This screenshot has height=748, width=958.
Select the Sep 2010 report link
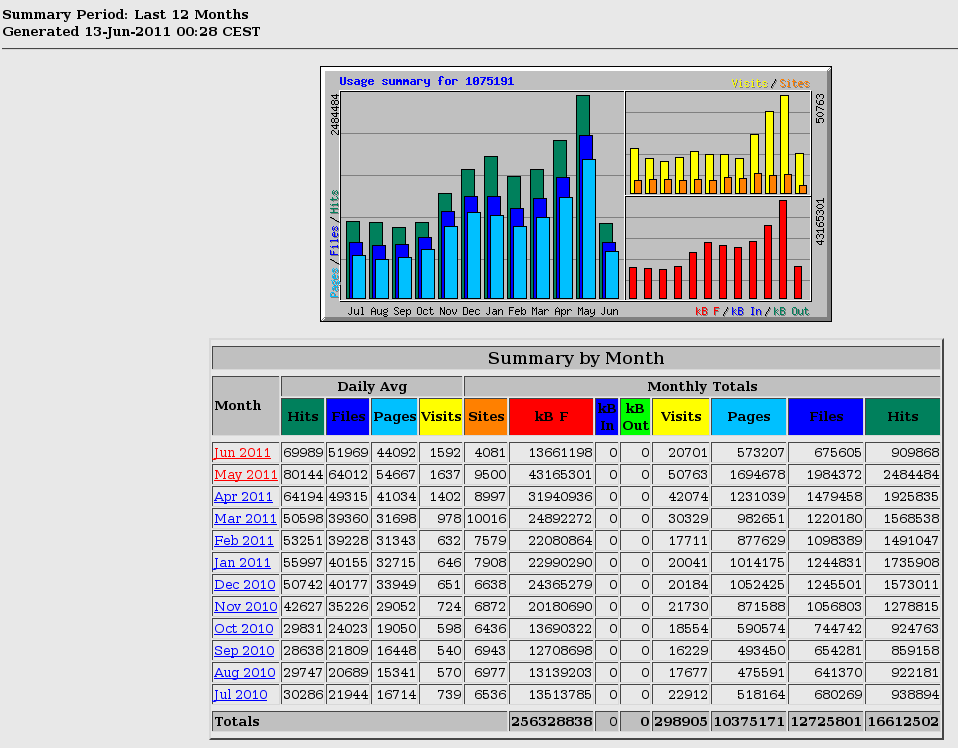pos(244,651)
